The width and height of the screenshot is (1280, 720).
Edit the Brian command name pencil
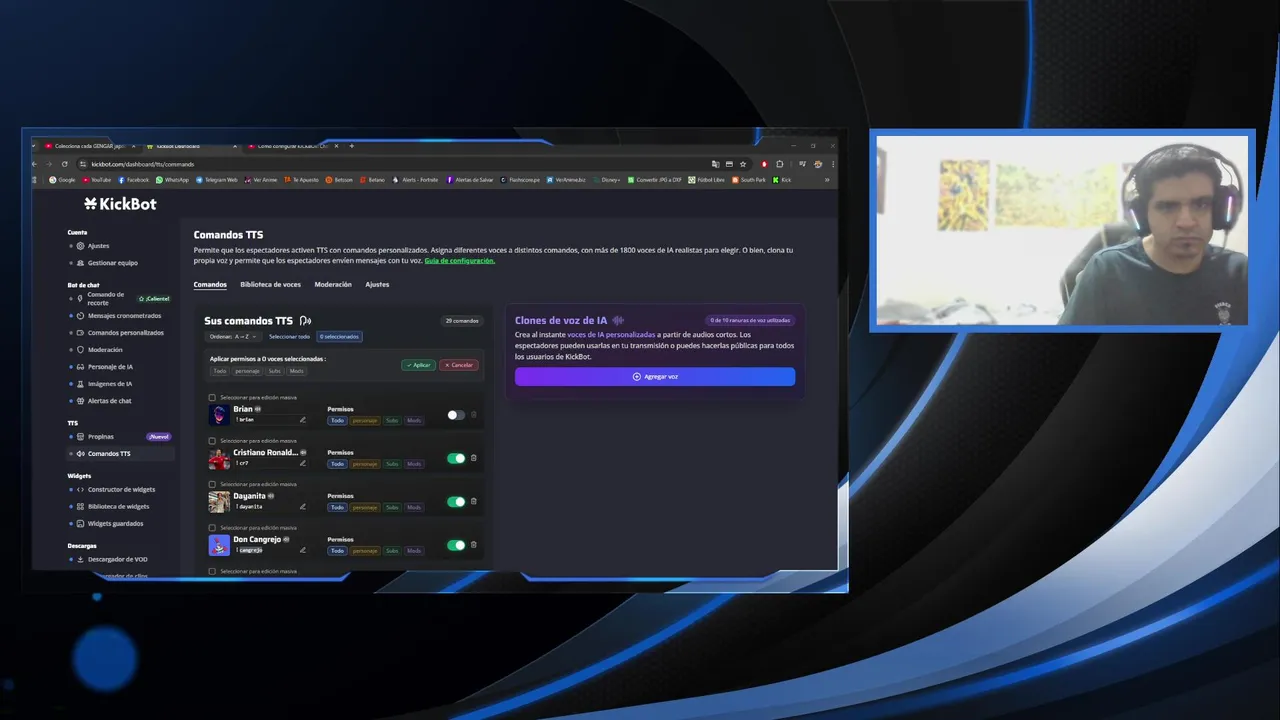pos(303,420)
